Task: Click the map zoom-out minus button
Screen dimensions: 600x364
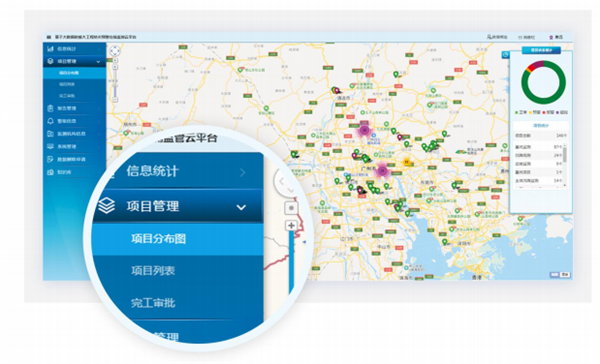Action: click(x=115, y=100)
